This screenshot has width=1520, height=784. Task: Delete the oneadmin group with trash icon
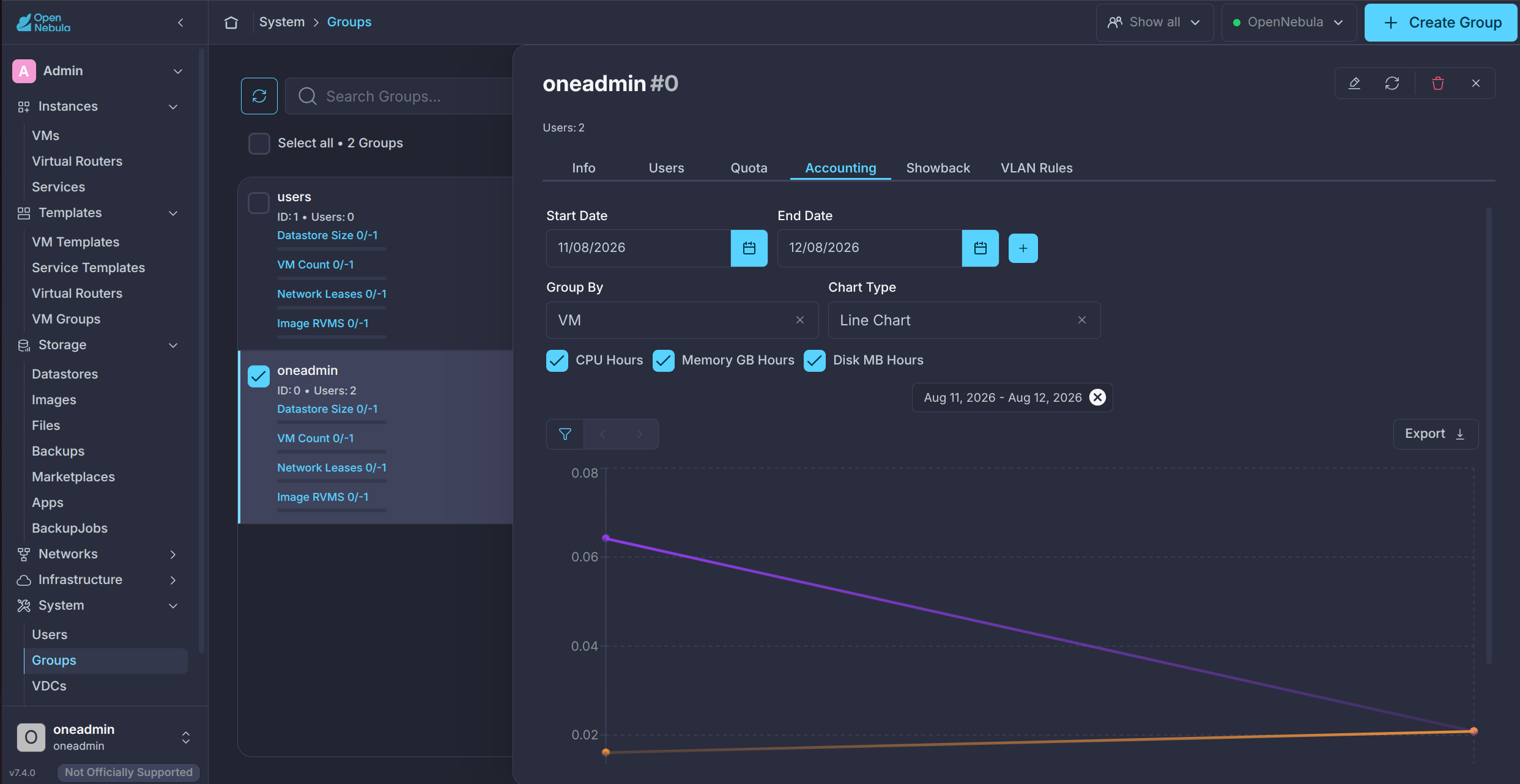(1438, 83)
